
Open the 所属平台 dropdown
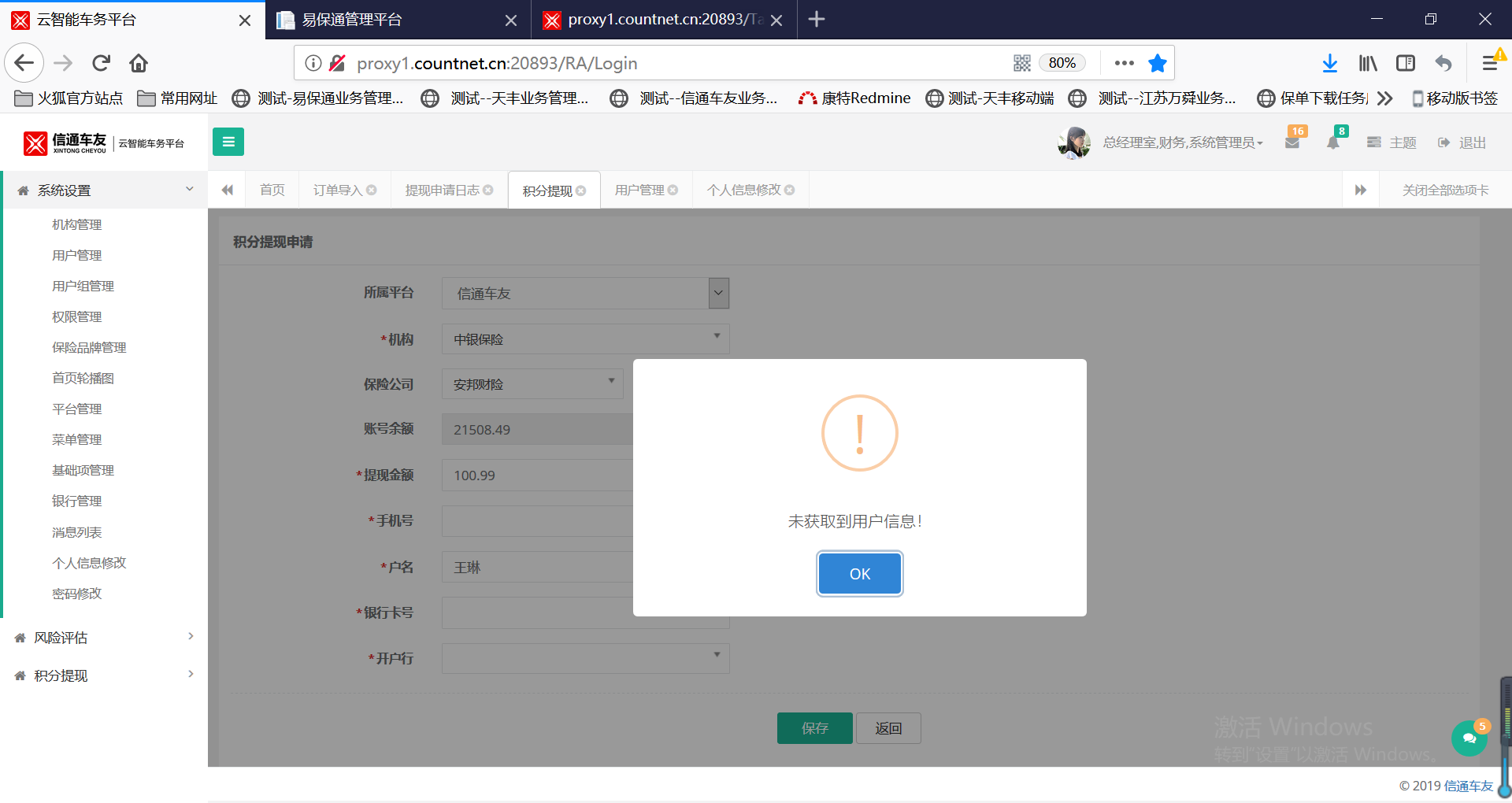(x=585, y=293)
